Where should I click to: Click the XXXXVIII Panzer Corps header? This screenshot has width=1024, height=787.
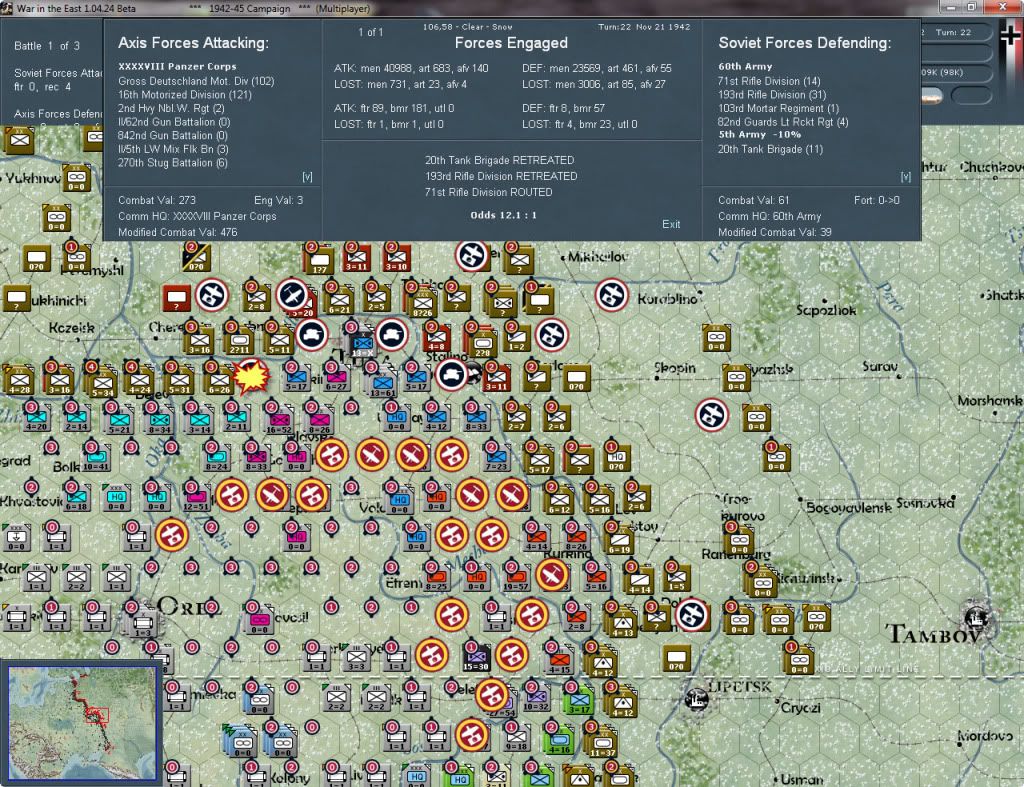pyautogui.click(x=178, y=67)
